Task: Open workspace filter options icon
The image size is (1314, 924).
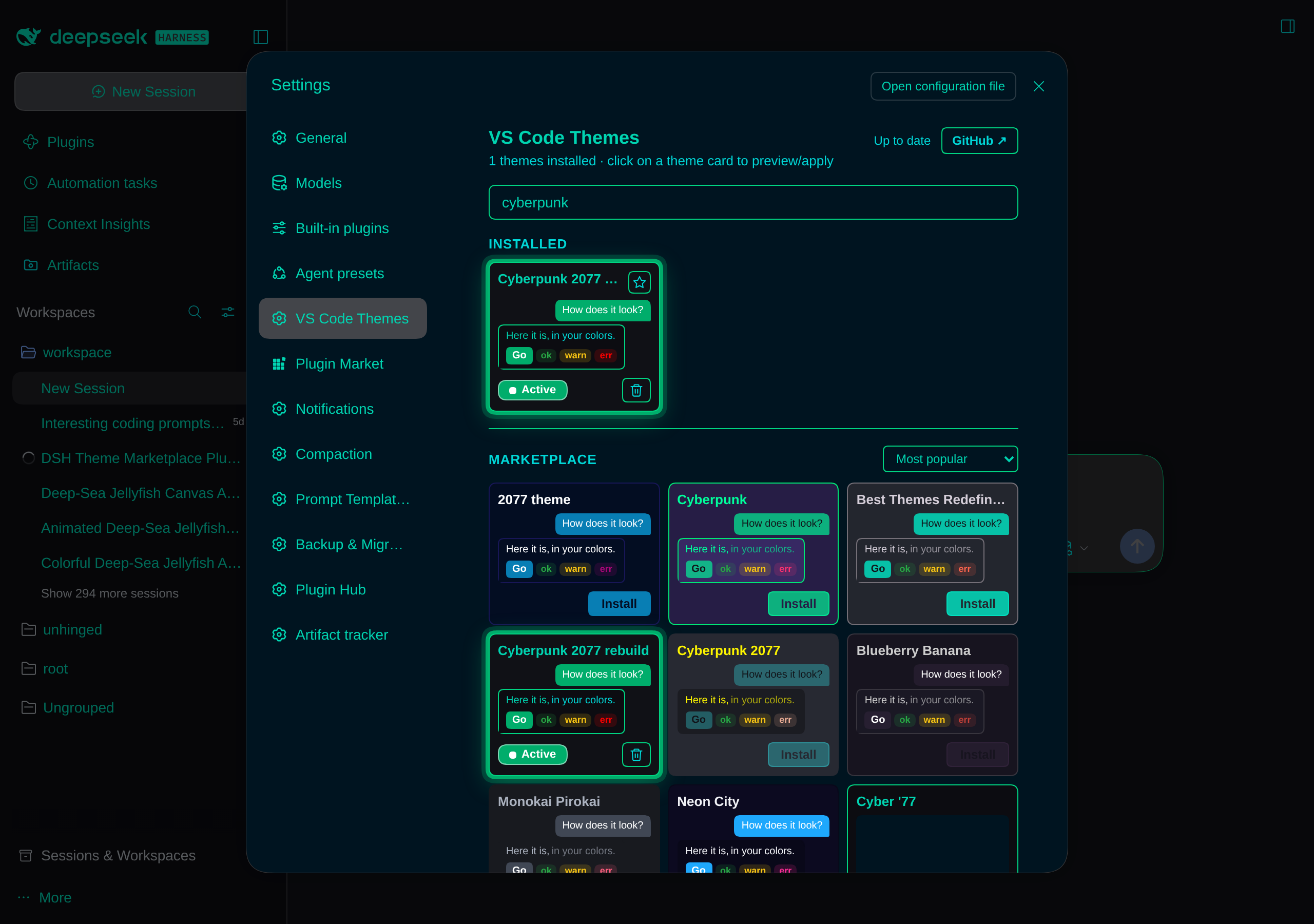Action: (x=228, y=312)
